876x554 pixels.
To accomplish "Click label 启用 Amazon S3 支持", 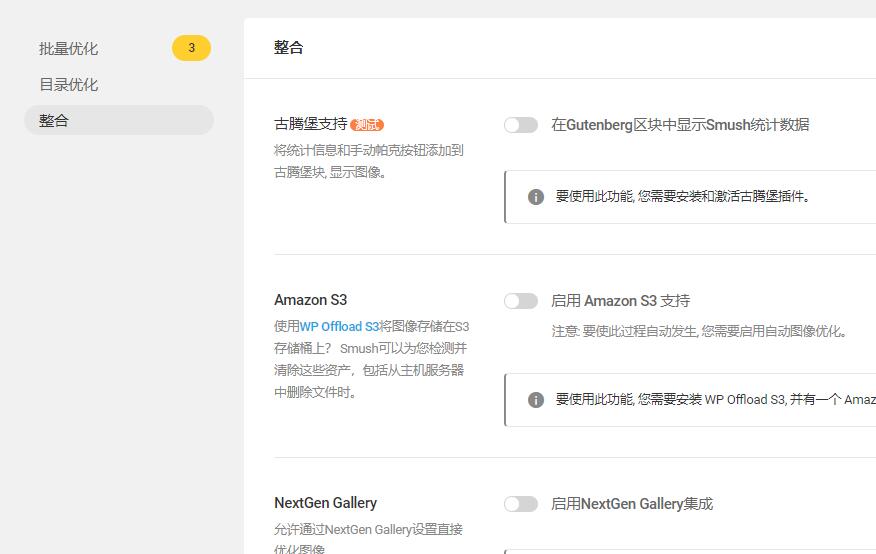I will pos(620,301).
